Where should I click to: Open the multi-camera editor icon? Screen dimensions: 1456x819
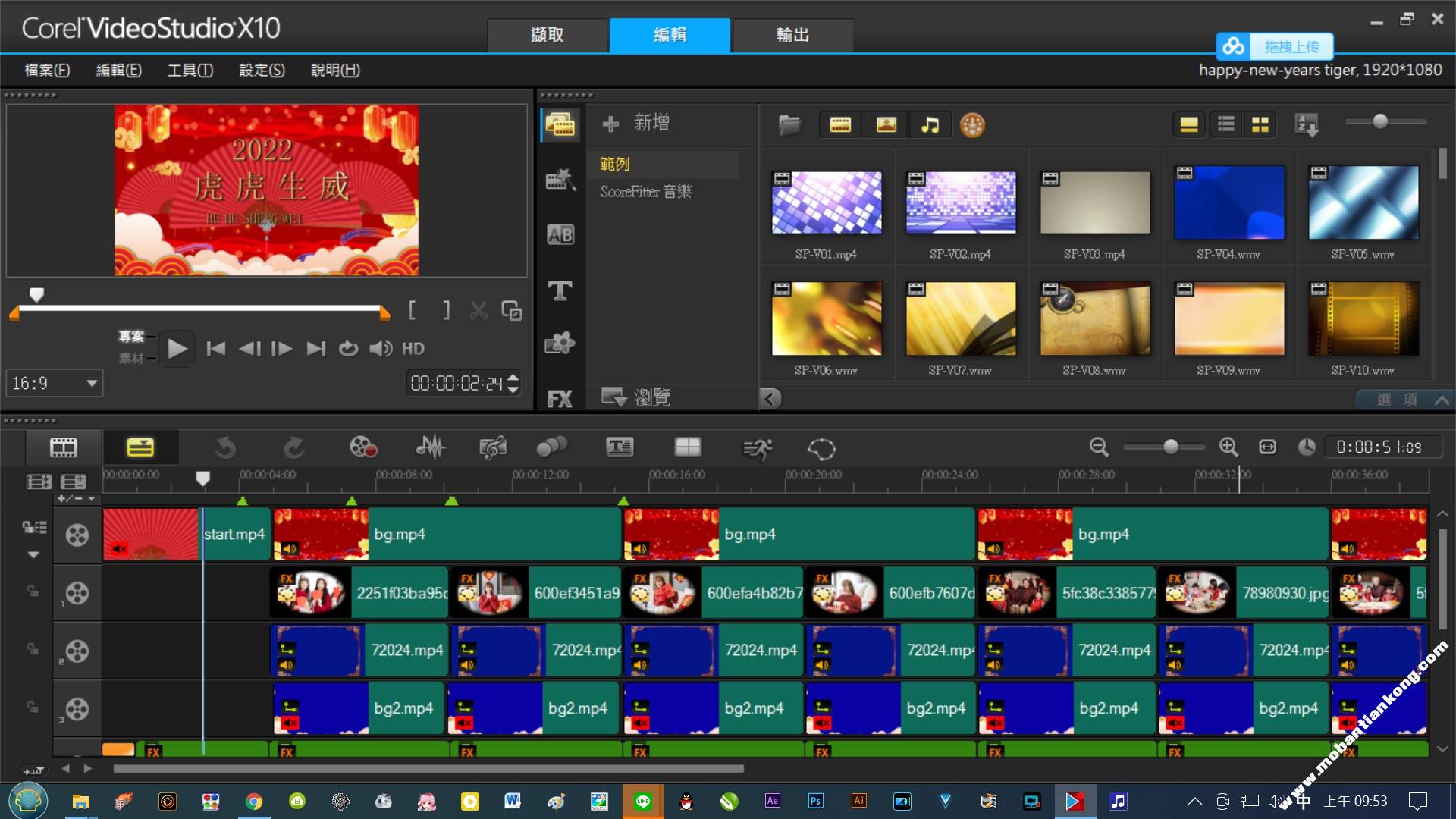click(688, 447)
